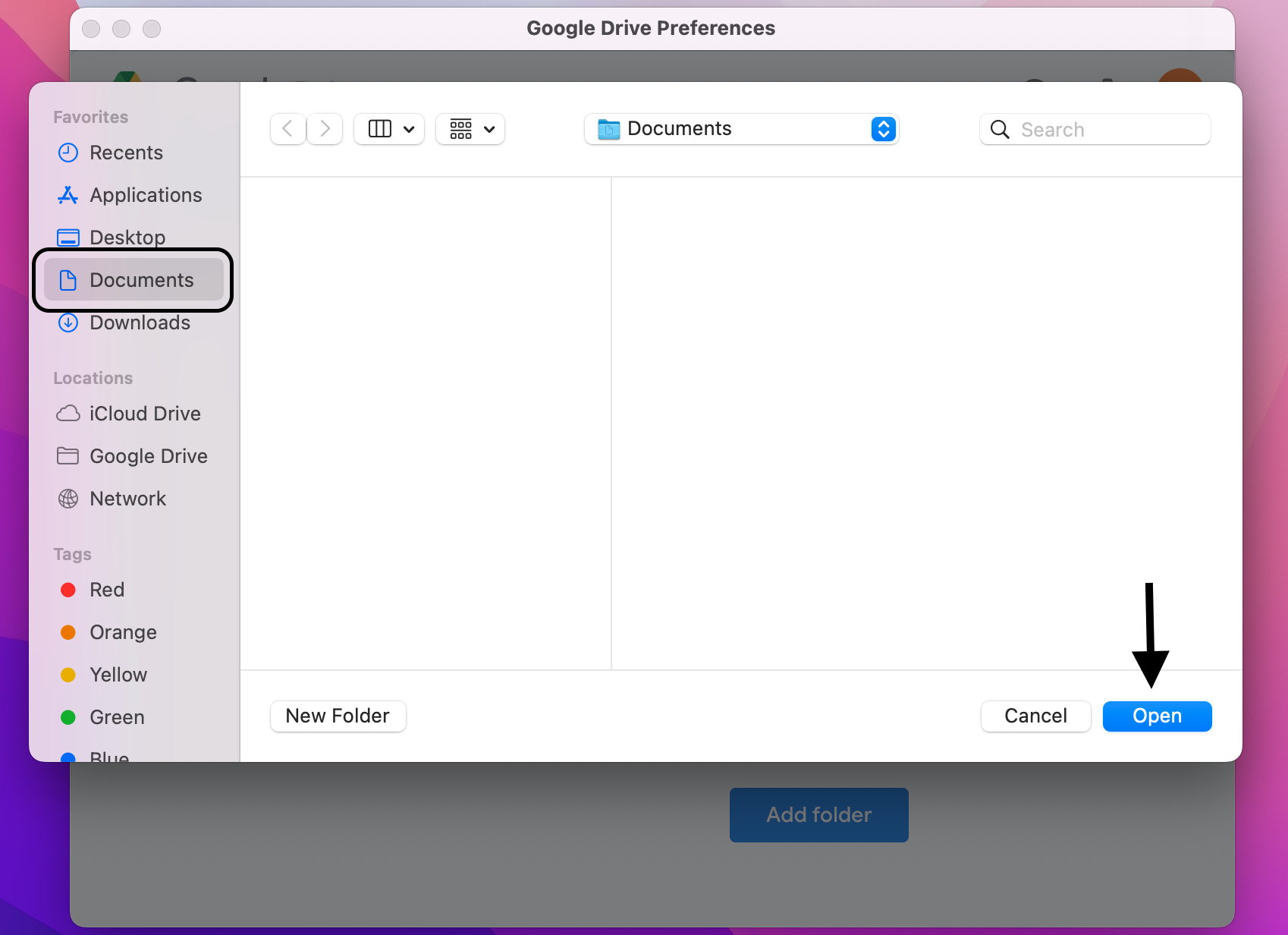Confirm with the Open button

[1157, 716]
